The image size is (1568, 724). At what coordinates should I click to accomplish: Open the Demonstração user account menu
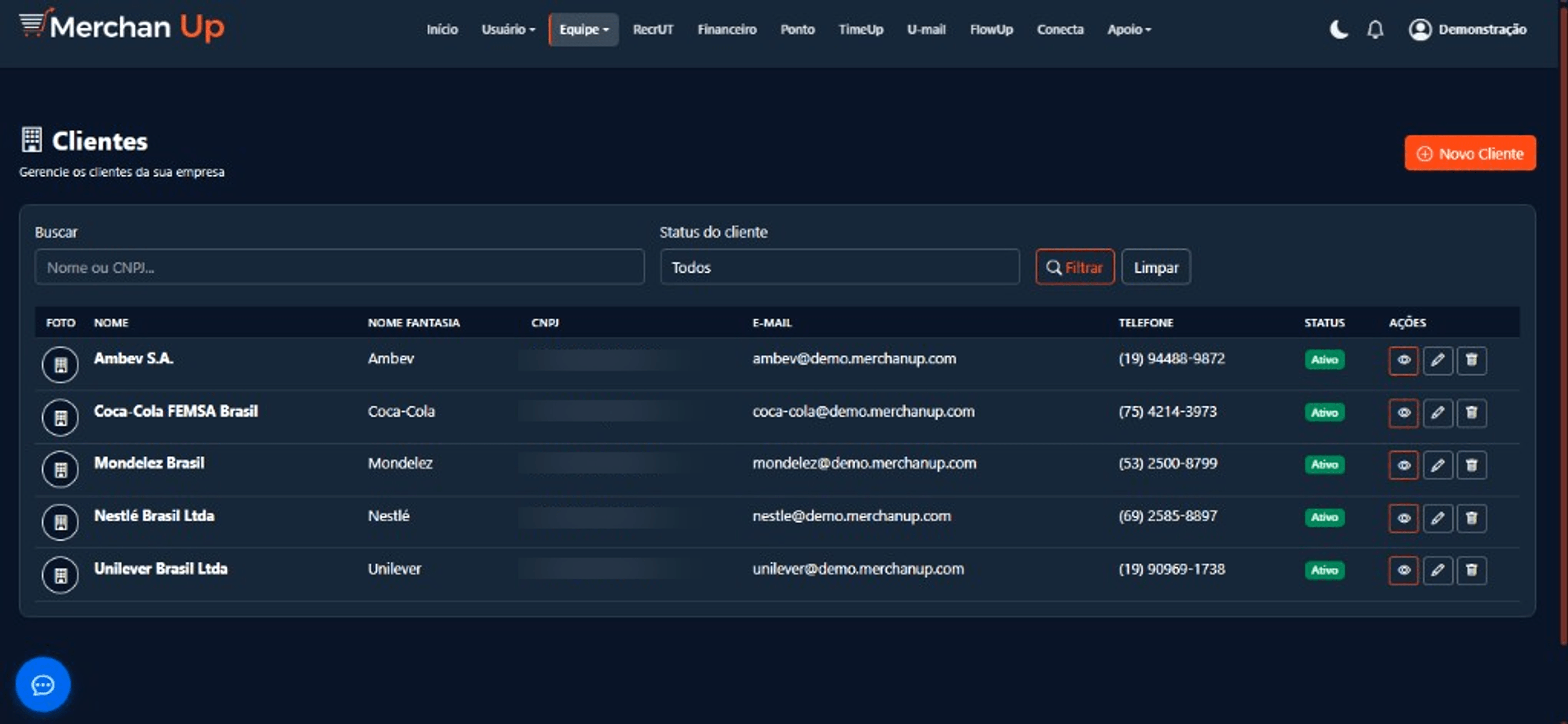[x=1467, y=29]
